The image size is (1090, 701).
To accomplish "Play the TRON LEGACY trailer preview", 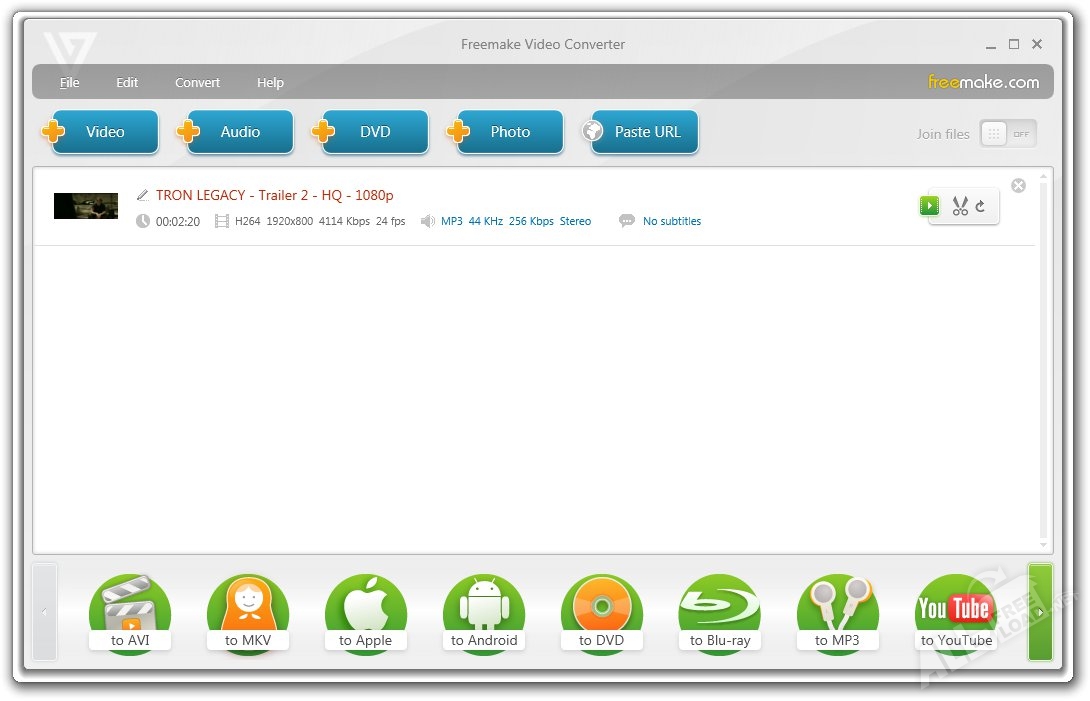I will click(930, 206).
